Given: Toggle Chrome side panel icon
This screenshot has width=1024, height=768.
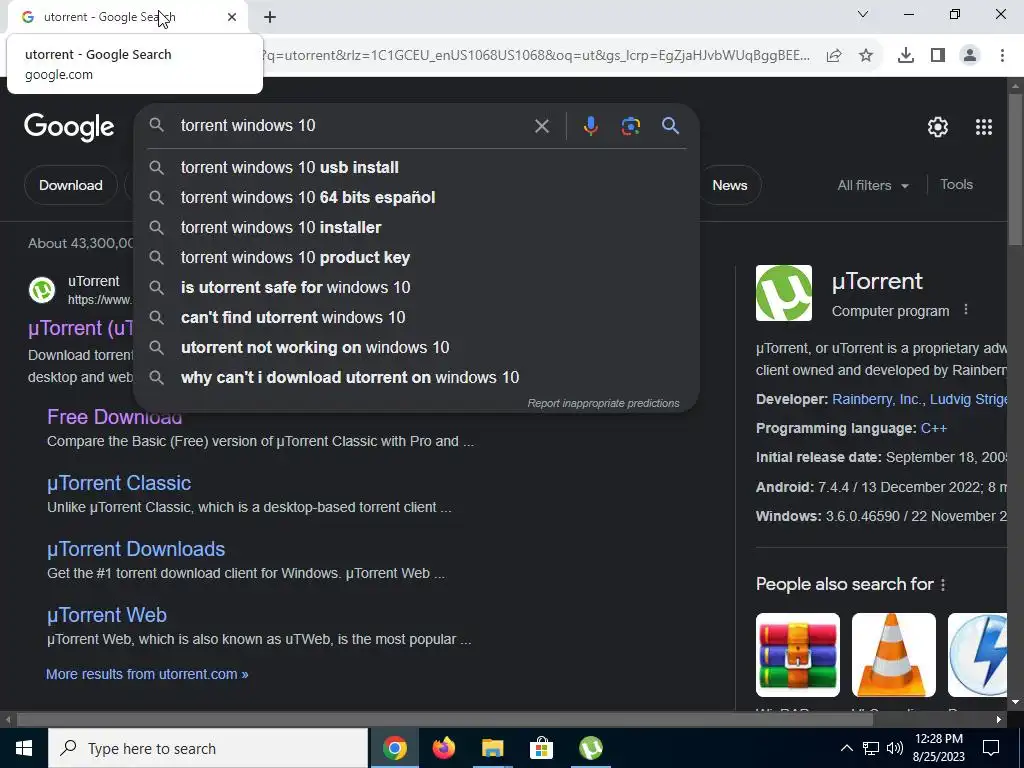Looking at the screenshot, I should pos(938,56).
